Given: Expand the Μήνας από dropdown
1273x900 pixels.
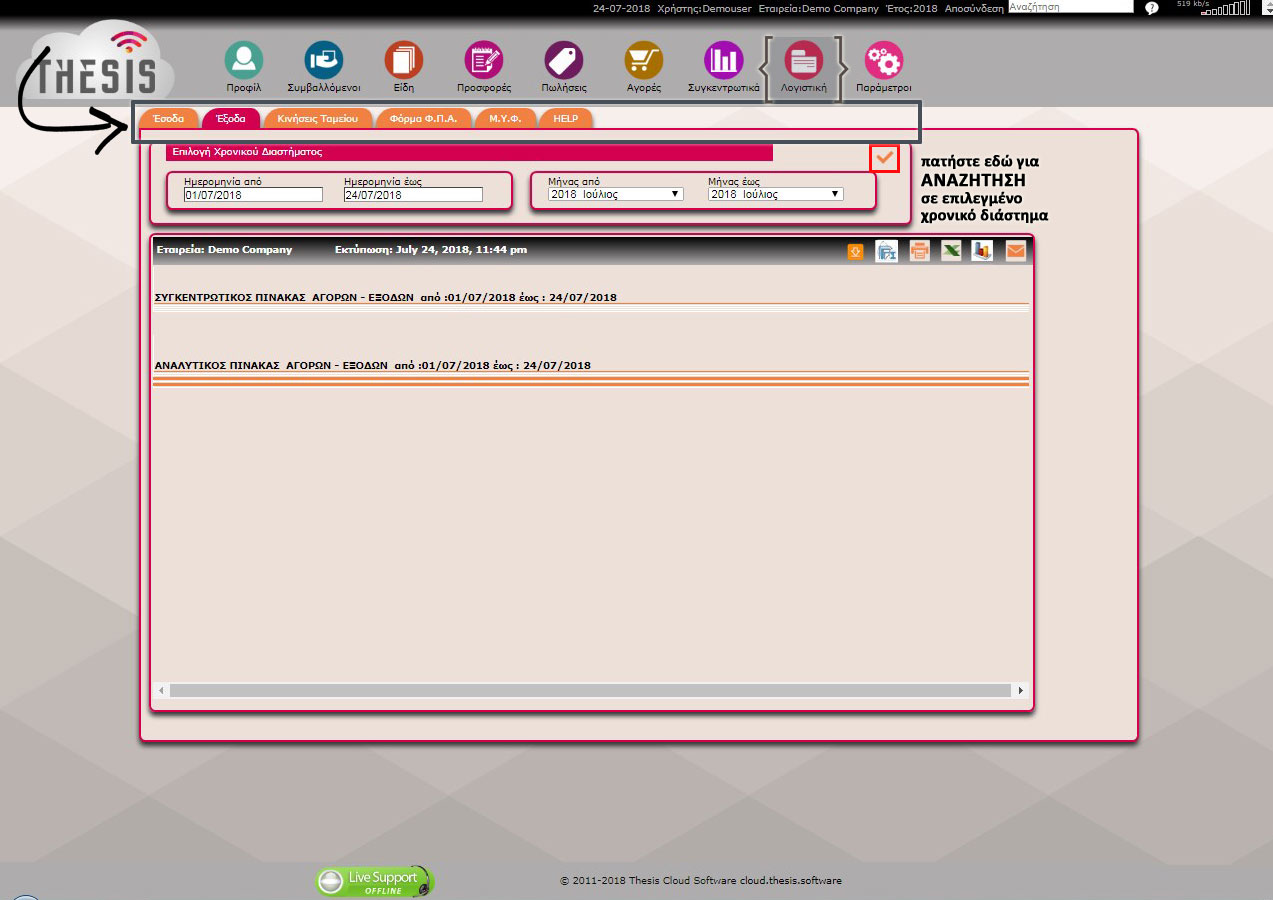Looking at the screenshot, I should point(616,194).
